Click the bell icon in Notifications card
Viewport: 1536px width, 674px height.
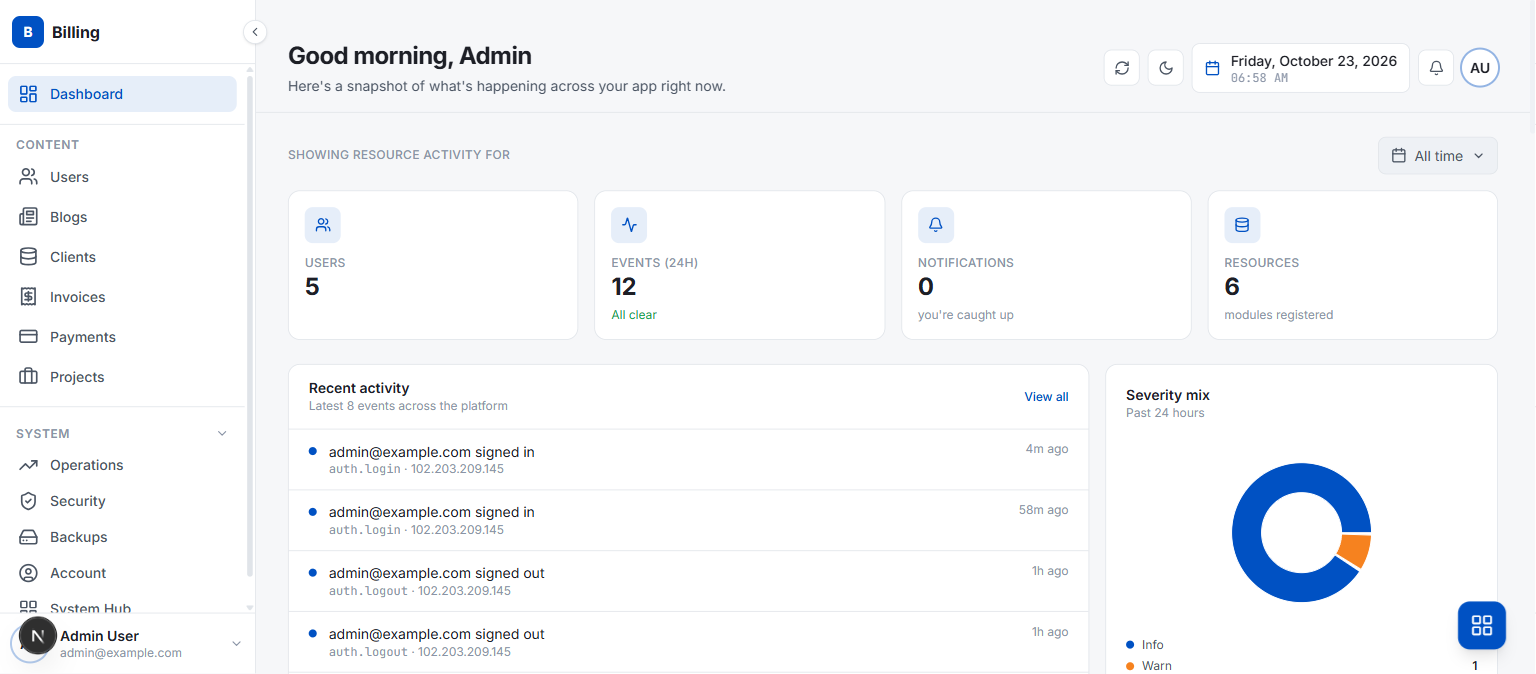(x=936, y=225)
